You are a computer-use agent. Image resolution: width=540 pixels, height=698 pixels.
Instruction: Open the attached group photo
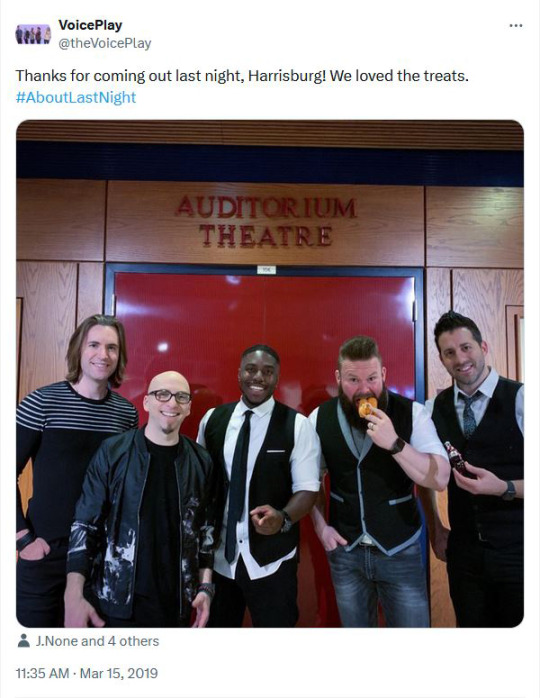(270, 373)
